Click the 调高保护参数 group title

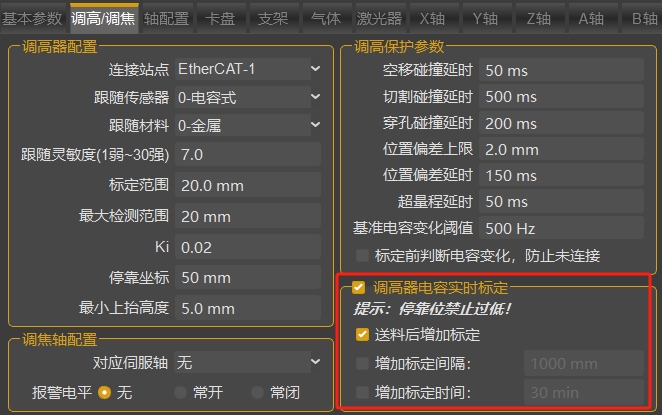coord(399,46)
